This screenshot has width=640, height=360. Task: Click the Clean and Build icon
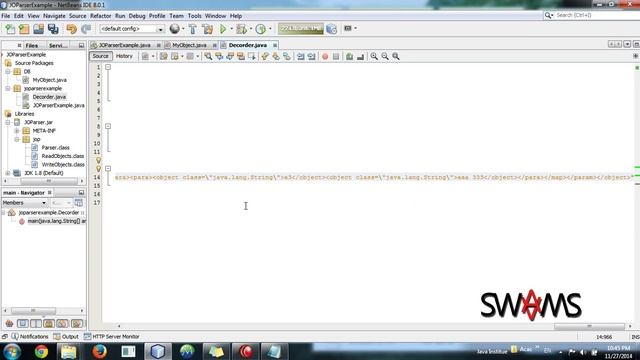207,29
